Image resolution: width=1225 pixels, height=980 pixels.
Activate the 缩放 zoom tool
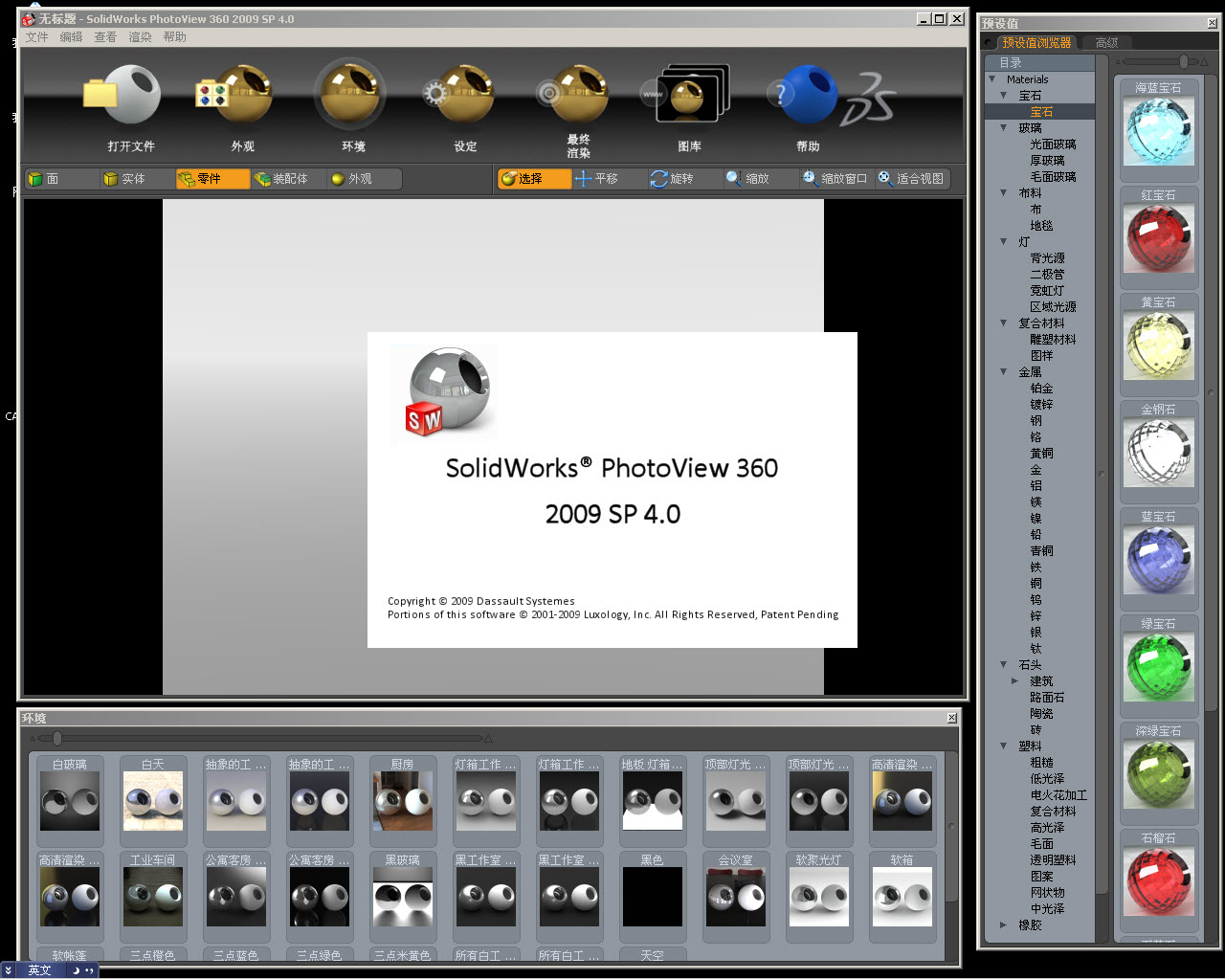(x=761, y=179)
